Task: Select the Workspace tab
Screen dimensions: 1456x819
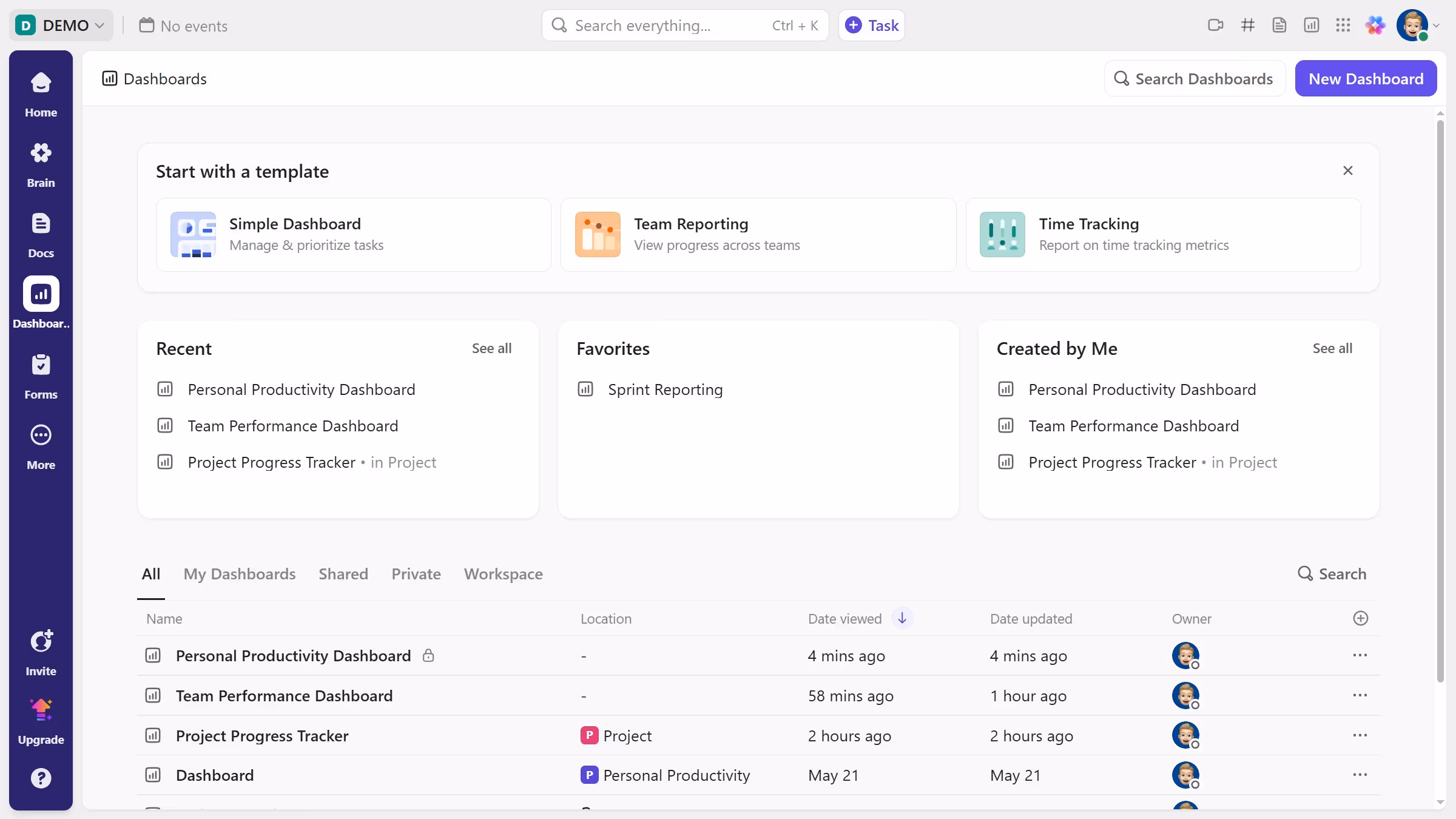Action: click(x=503, y=574)
